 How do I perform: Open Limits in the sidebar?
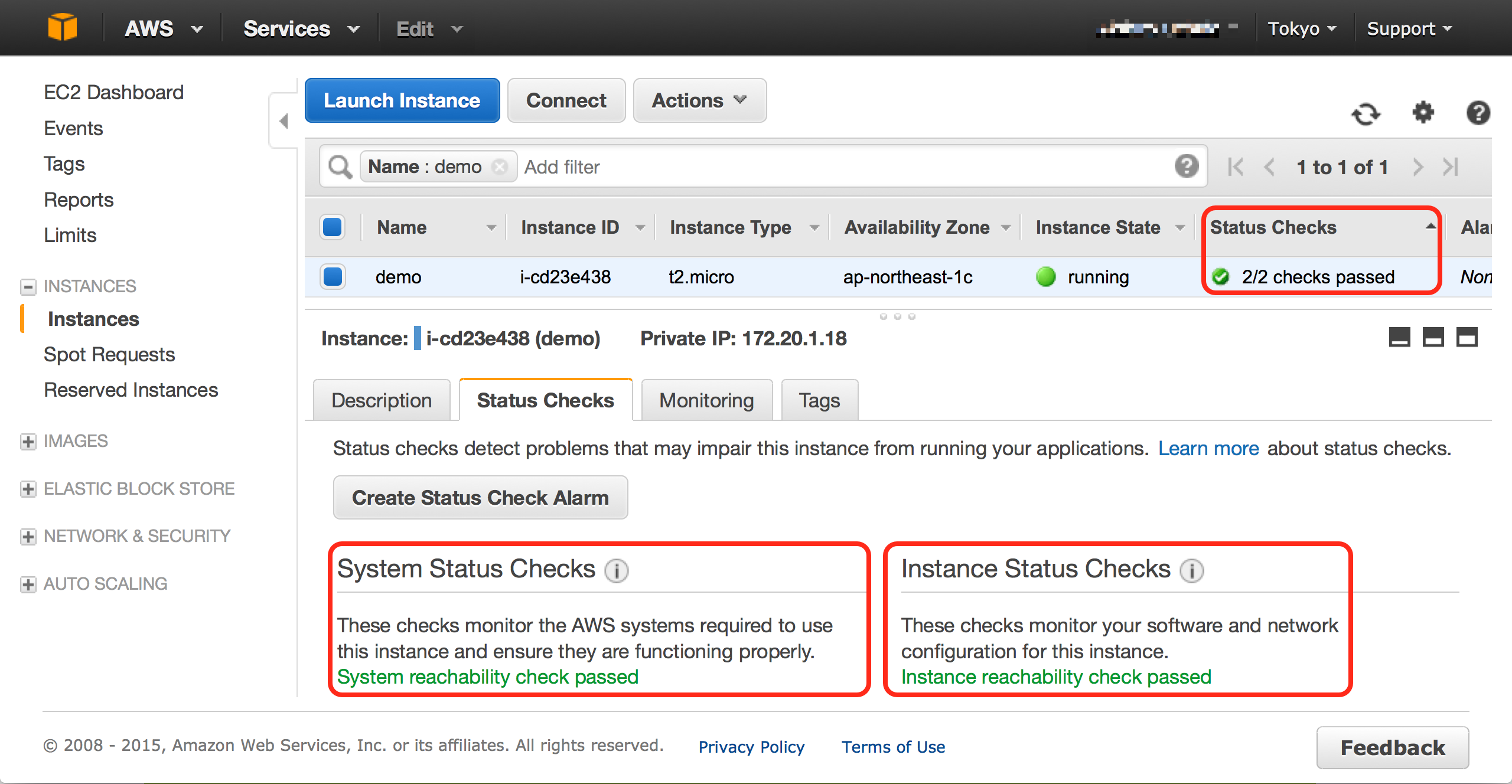[x=70, y=235]
